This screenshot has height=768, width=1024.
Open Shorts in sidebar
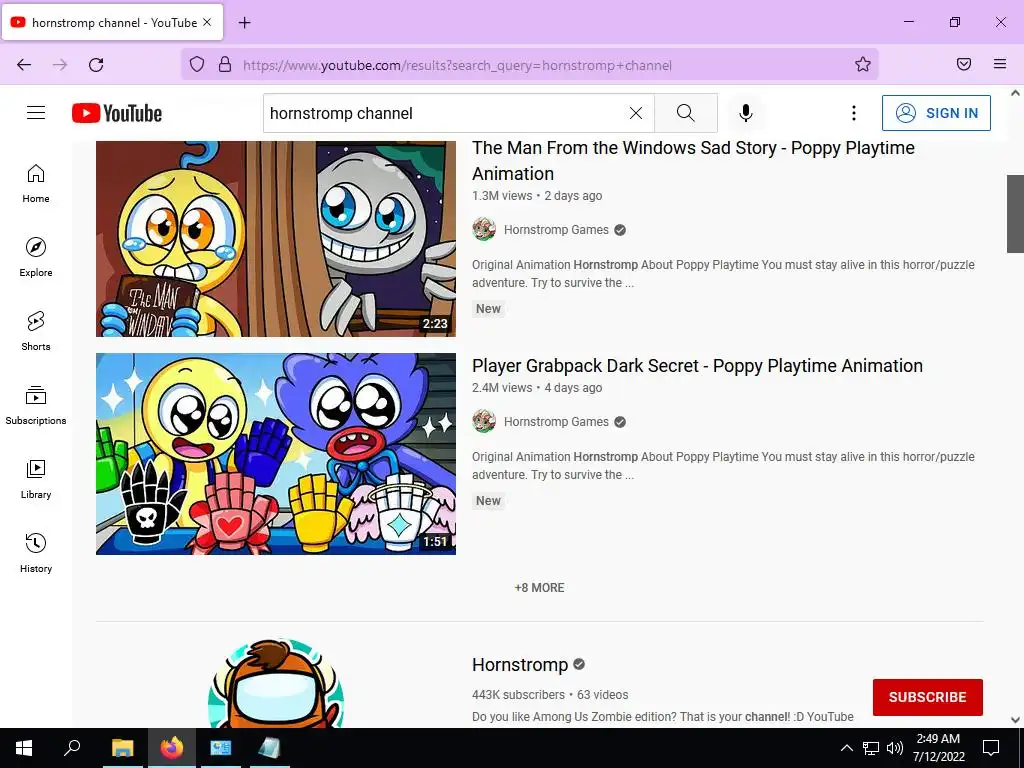tap(36, 331)
